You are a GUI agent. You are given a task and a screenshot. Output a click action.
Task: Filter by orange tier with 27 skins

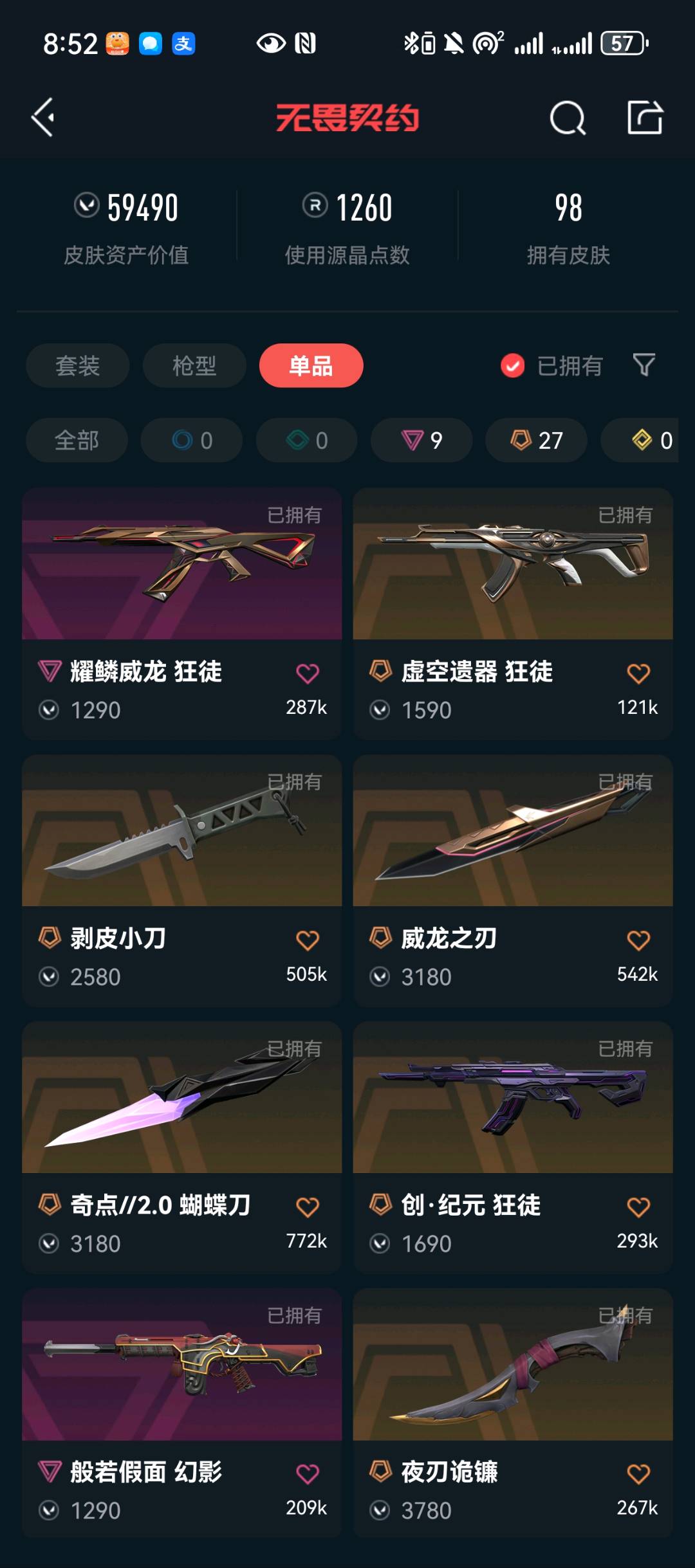(536, 441)
